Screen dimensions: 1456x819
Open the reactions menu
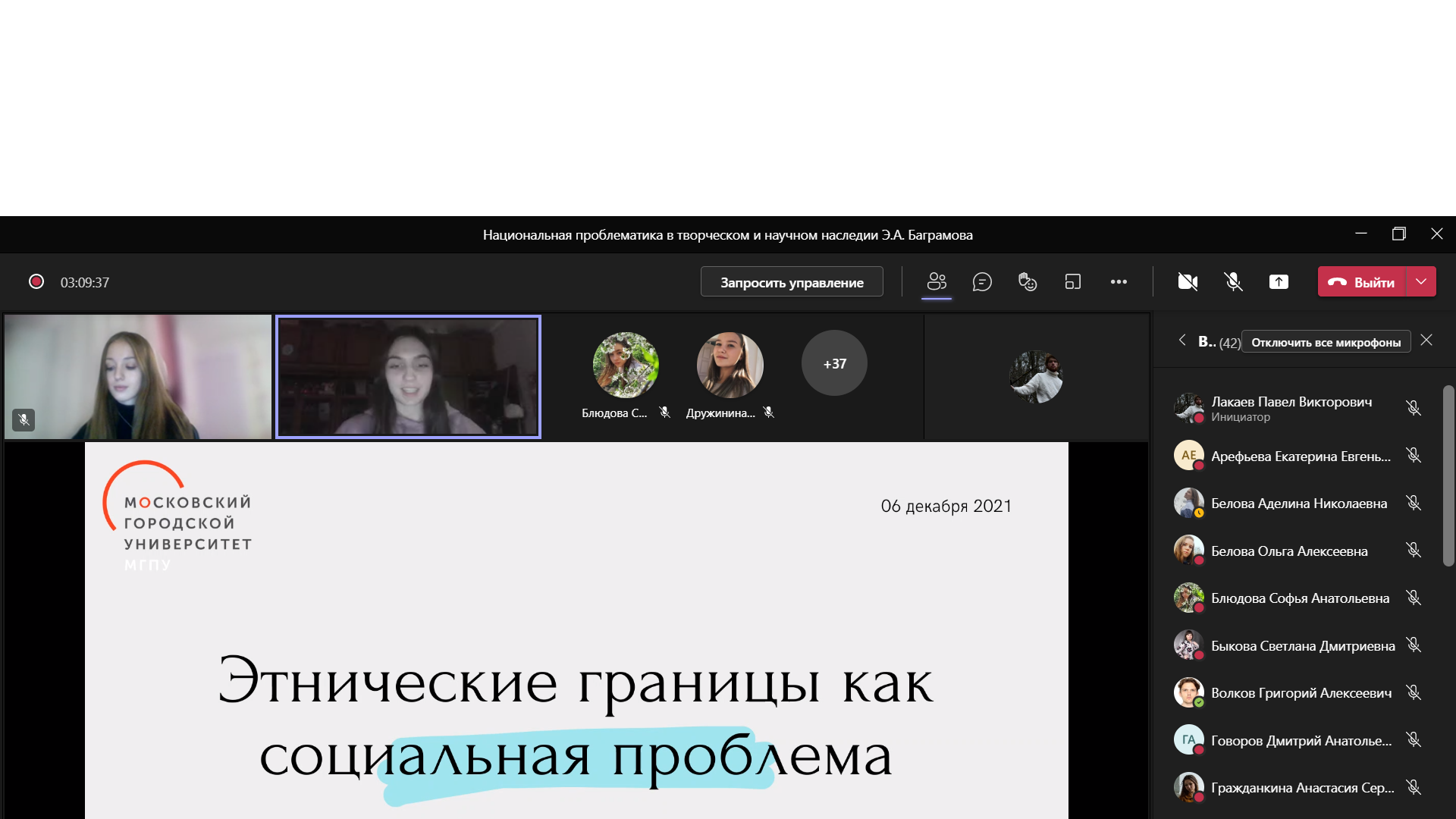click(1028, 281)
